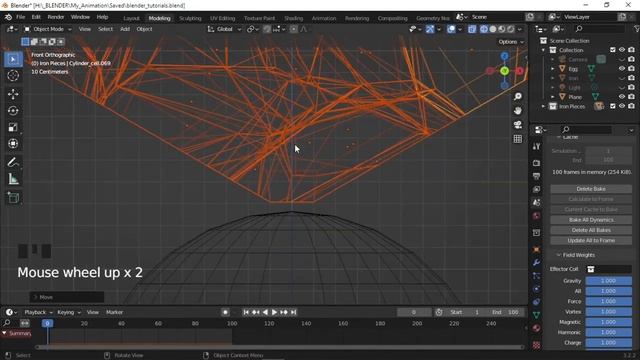Click the timeline End frame field
Viewport: 640px width, 360px height.
(505, 312)
